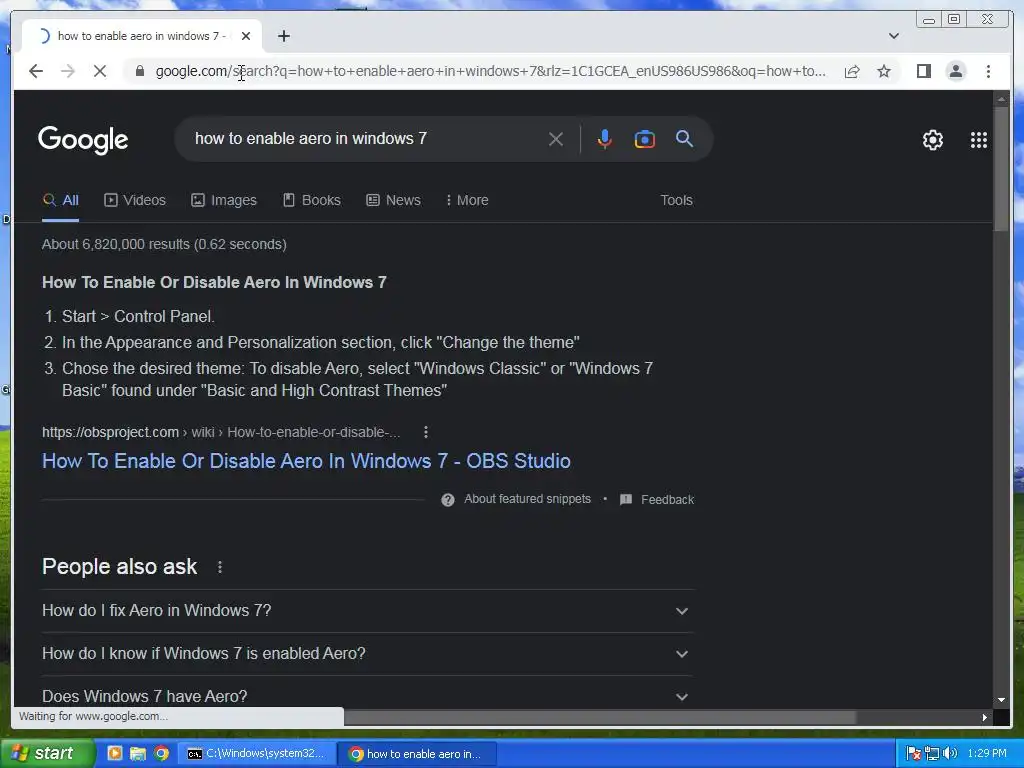
Task: Open the Windows Start menu
Action: point(47,754)
